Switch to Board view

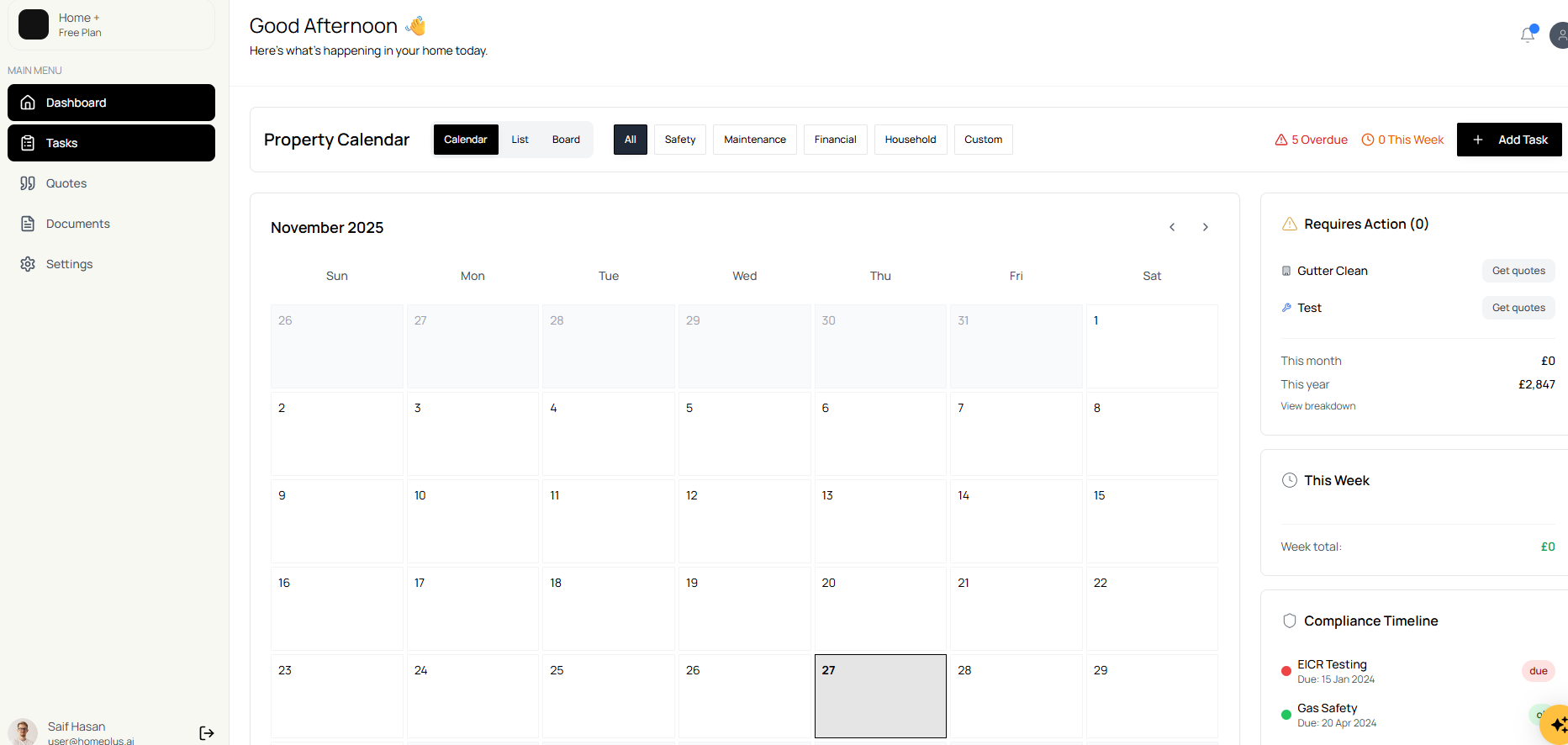566,140
